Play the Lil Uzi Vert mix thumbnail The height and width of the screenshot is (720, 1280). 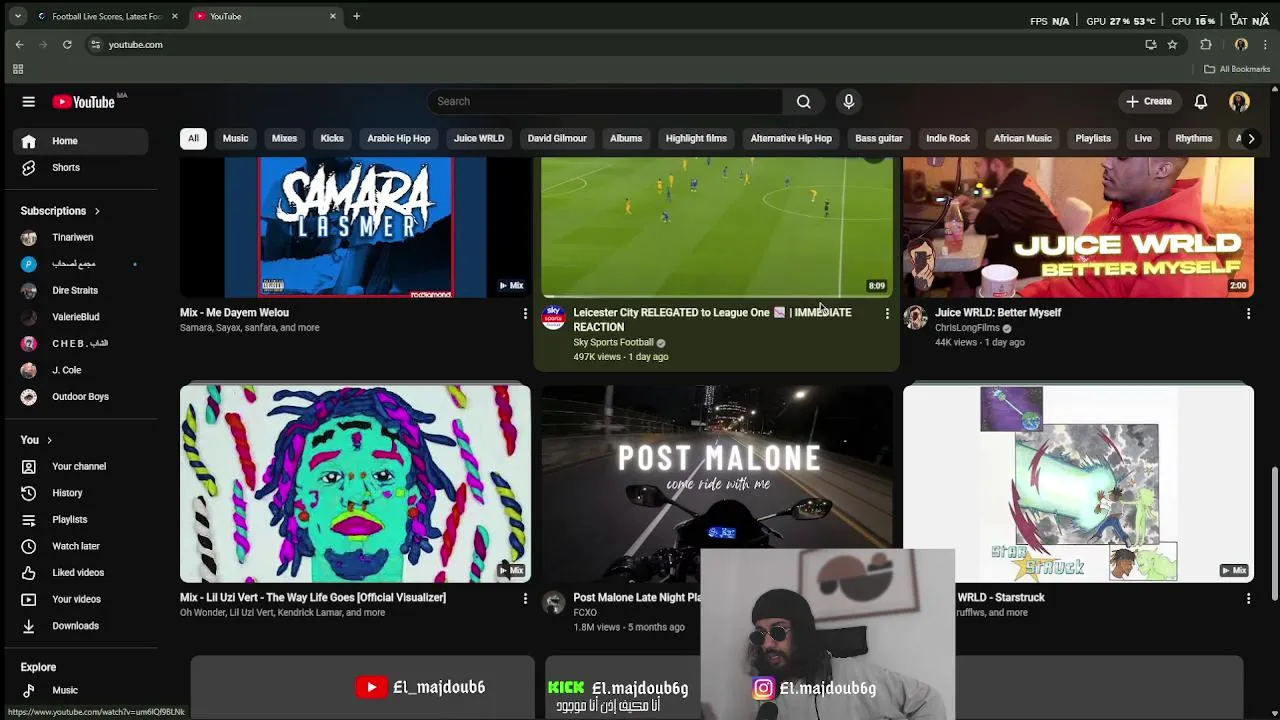tap(355, 483)
